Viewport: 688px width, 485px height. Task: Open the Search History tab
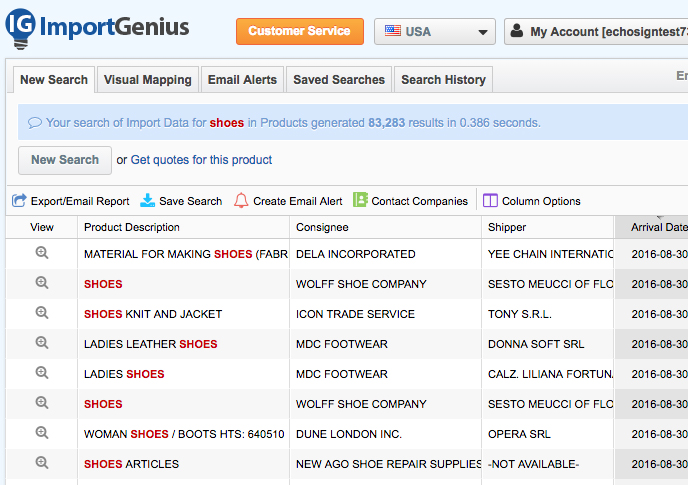pyautogui.click(x=443, y=79)
